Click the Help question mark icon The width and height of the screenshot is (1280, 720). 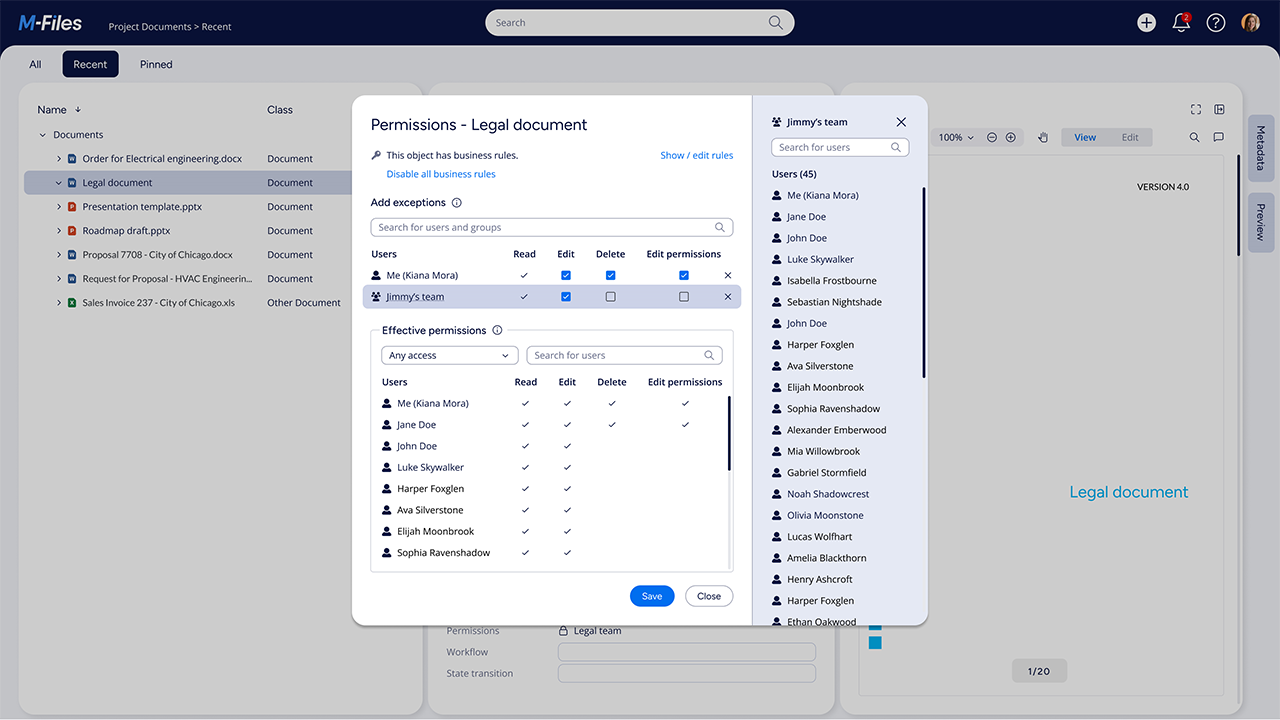(x=1215, y=21)
